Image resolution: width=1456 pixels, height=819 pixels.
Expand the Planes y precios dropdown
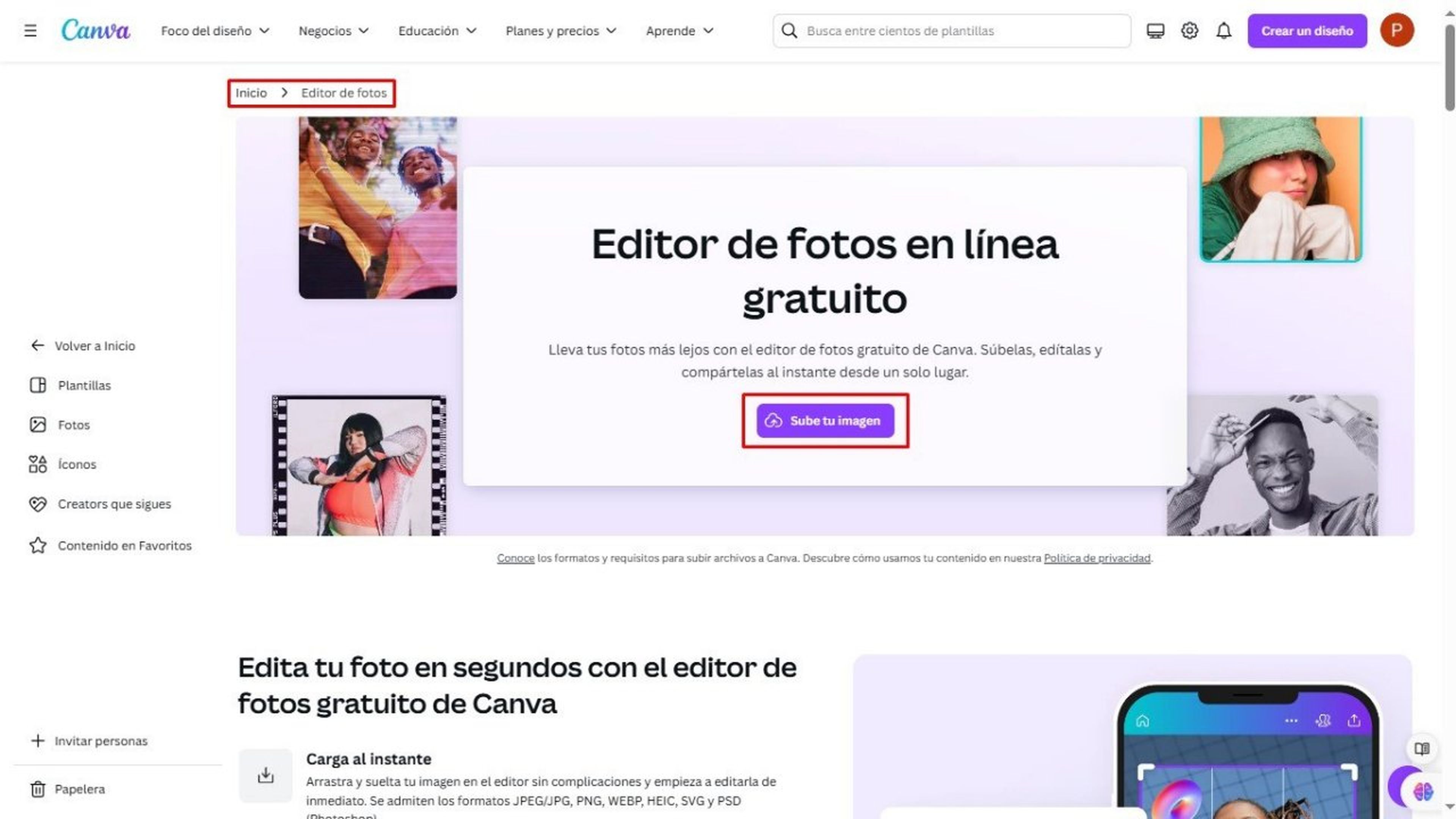tap(561, 30)
